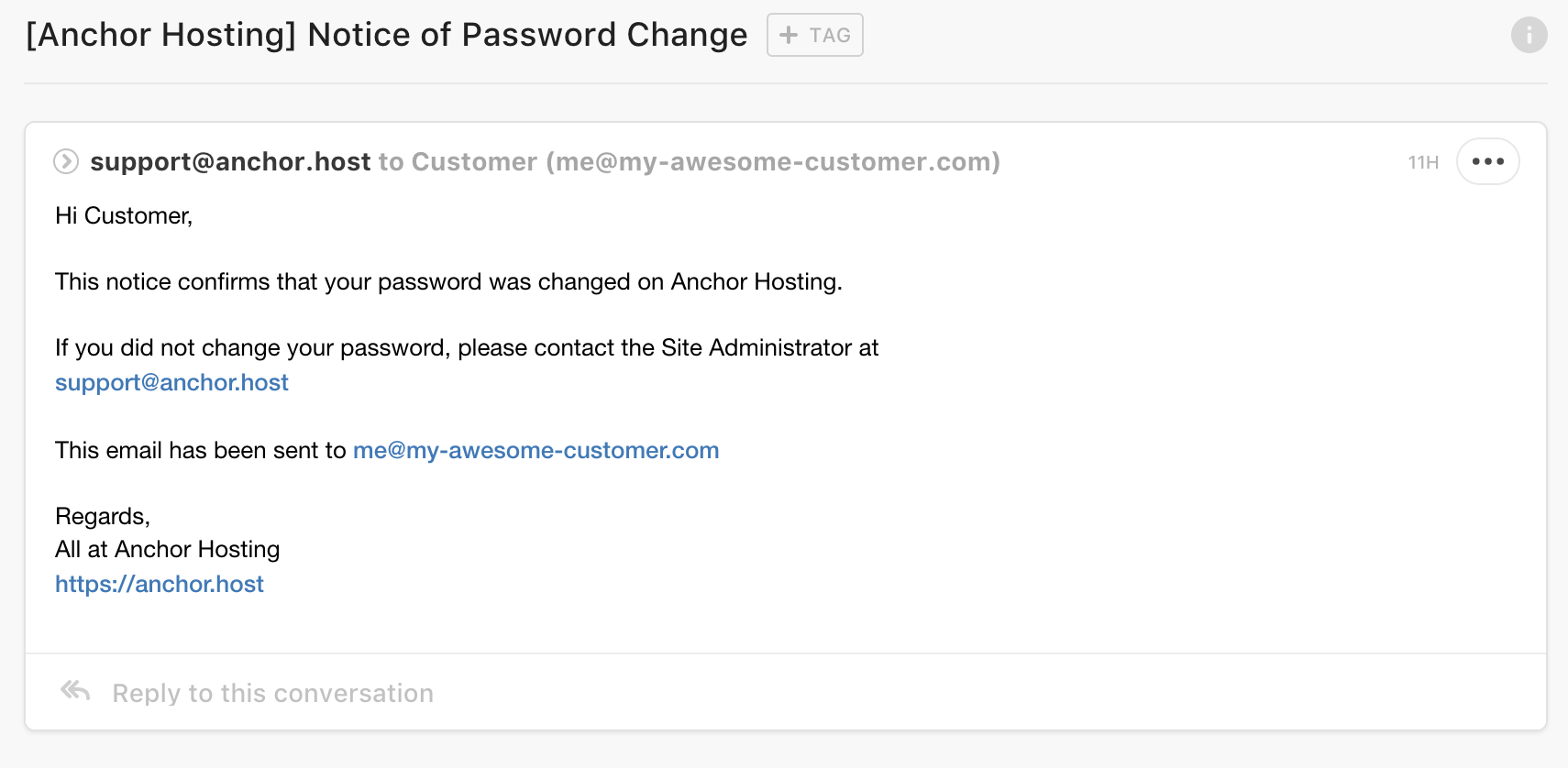
Task: Click the 11H message timestamp
Action: (x=1423, y=162)
